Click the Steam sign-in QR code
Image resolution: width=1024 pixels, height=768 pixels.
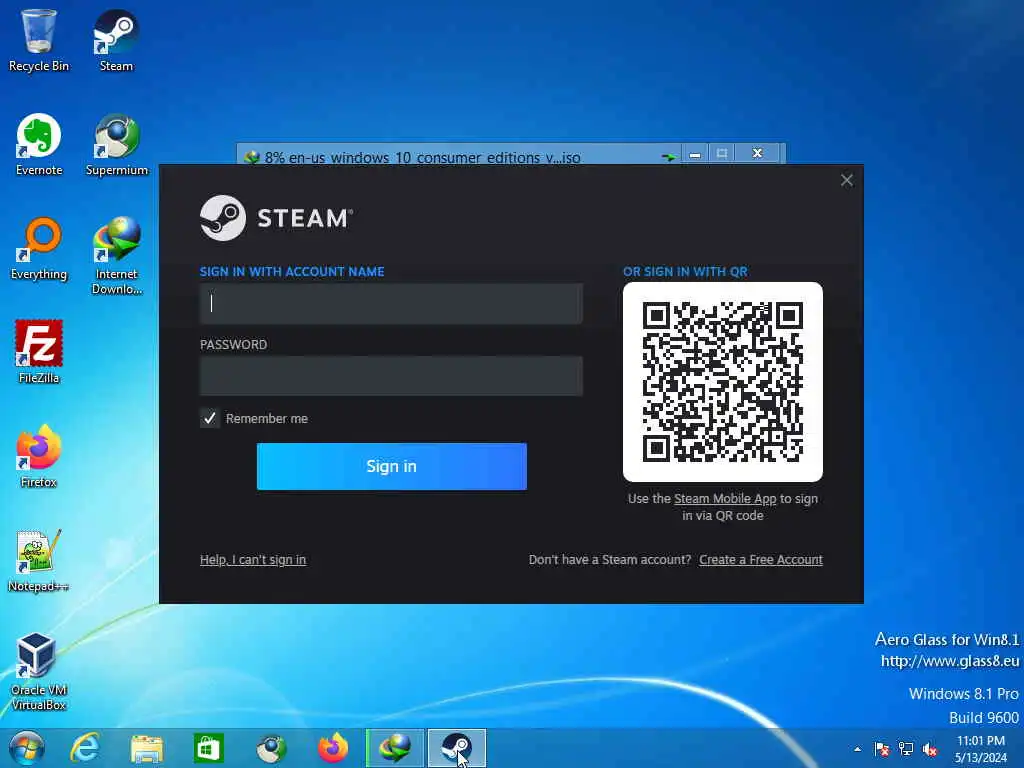[723, 382]
